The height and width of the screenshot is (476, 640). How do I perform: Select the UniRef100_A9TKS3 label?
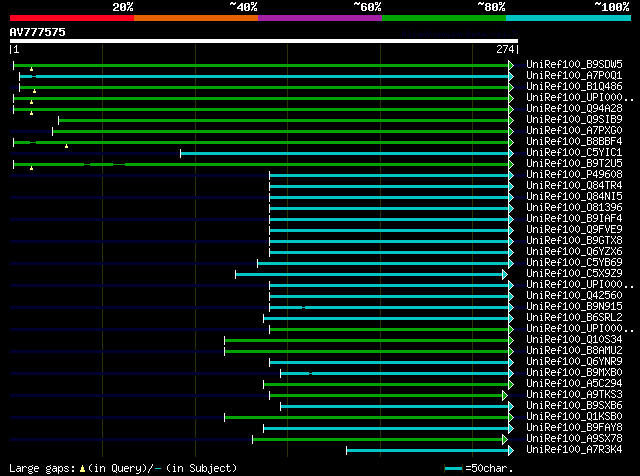(x=574, y=395)
